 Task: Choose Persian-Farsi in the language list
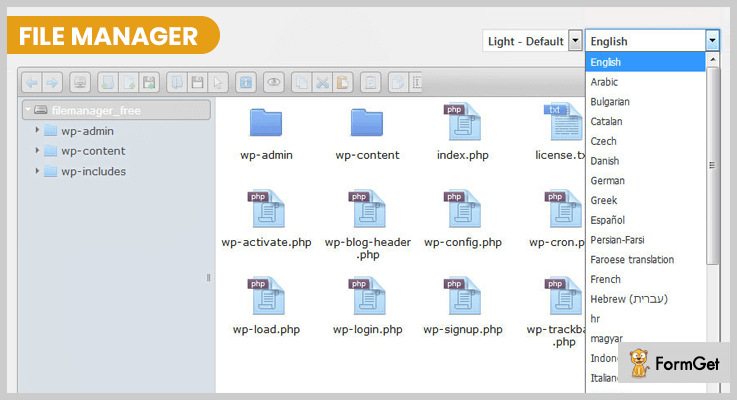pos(645,240)
